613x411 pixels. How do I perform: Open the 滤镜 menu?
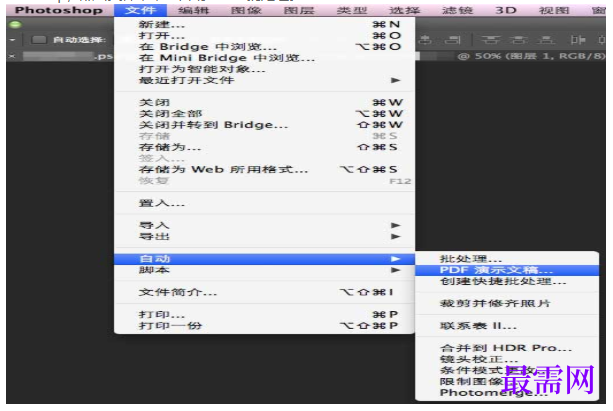tap(457, 10)
